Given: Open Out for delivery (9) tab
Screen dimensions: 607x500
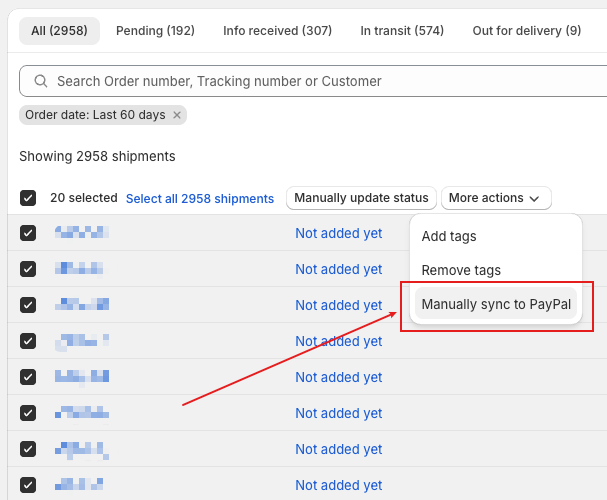Looking at the screenshot, I should point(526,31).
